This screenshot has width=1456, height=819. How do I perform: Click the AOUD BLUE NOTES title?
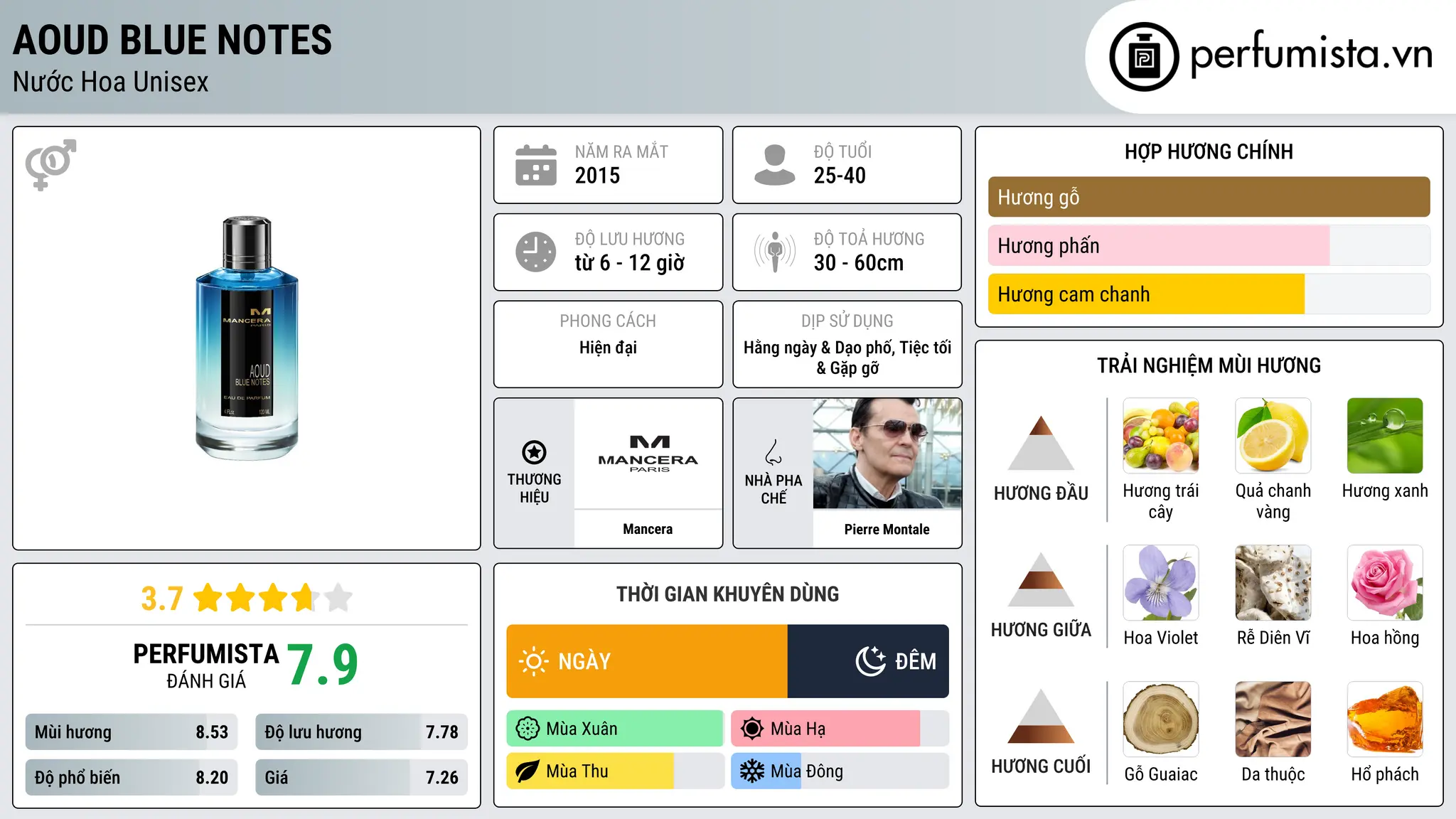[173, 41]
